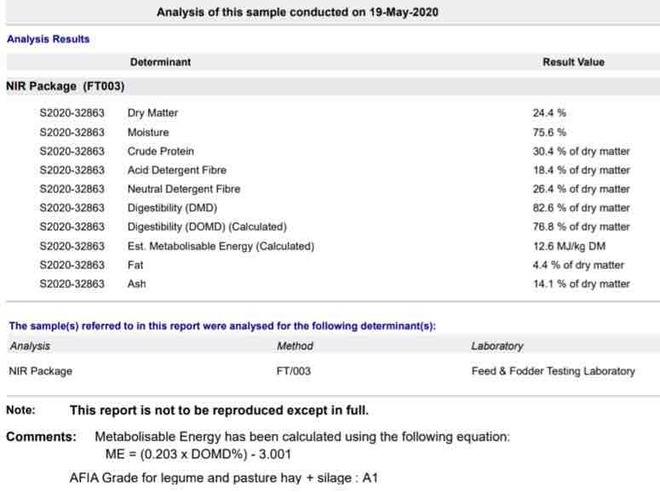Click the 'Dry Matter' determinant row

[x=152, y=113]
